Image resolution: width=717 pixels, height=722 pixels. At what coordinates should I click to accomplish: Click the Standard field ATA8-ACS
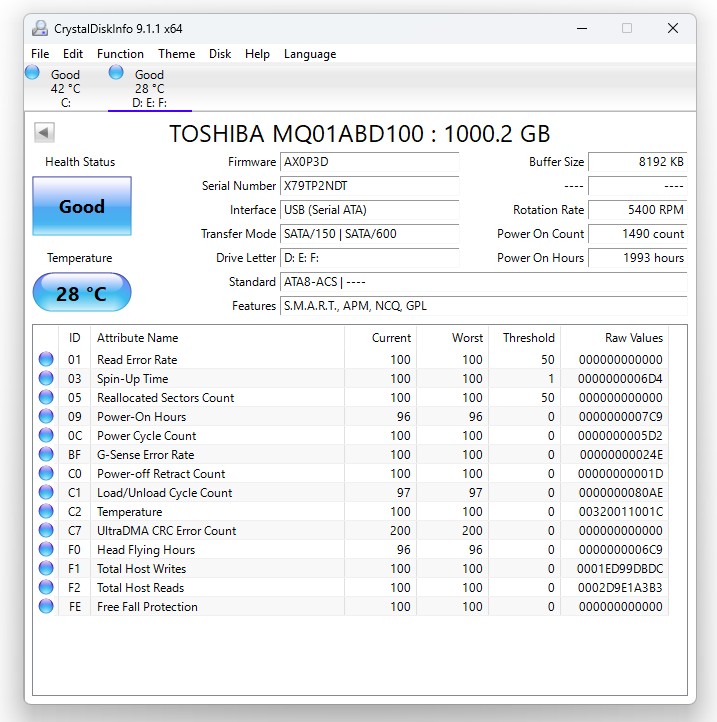click(x=484, y=282)
